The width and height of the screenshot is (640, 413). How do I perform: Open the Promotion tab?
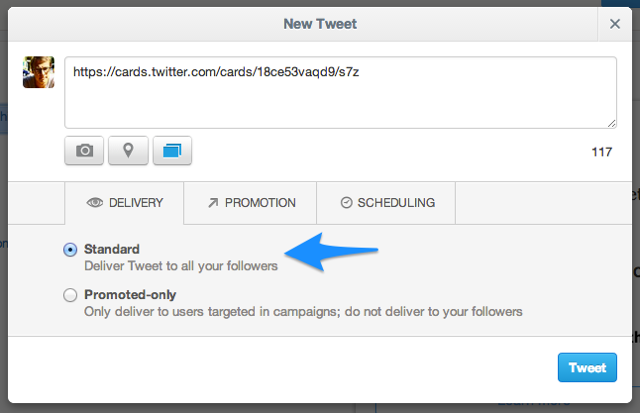tap(250, 203)
